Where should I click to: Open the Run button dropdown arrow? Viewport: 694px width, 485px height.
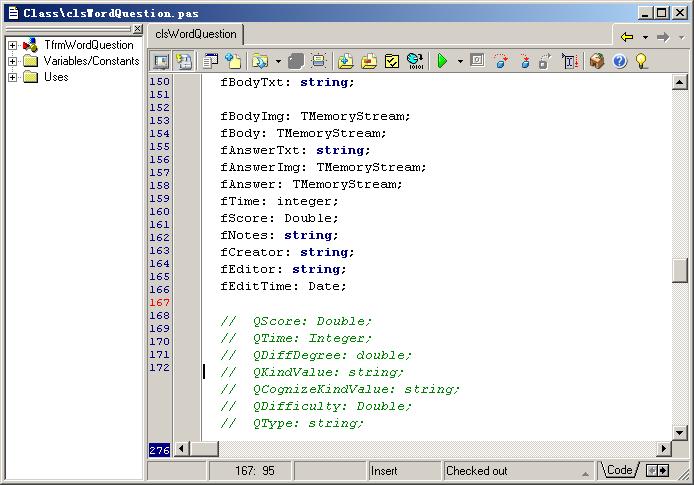click(460, 62)
